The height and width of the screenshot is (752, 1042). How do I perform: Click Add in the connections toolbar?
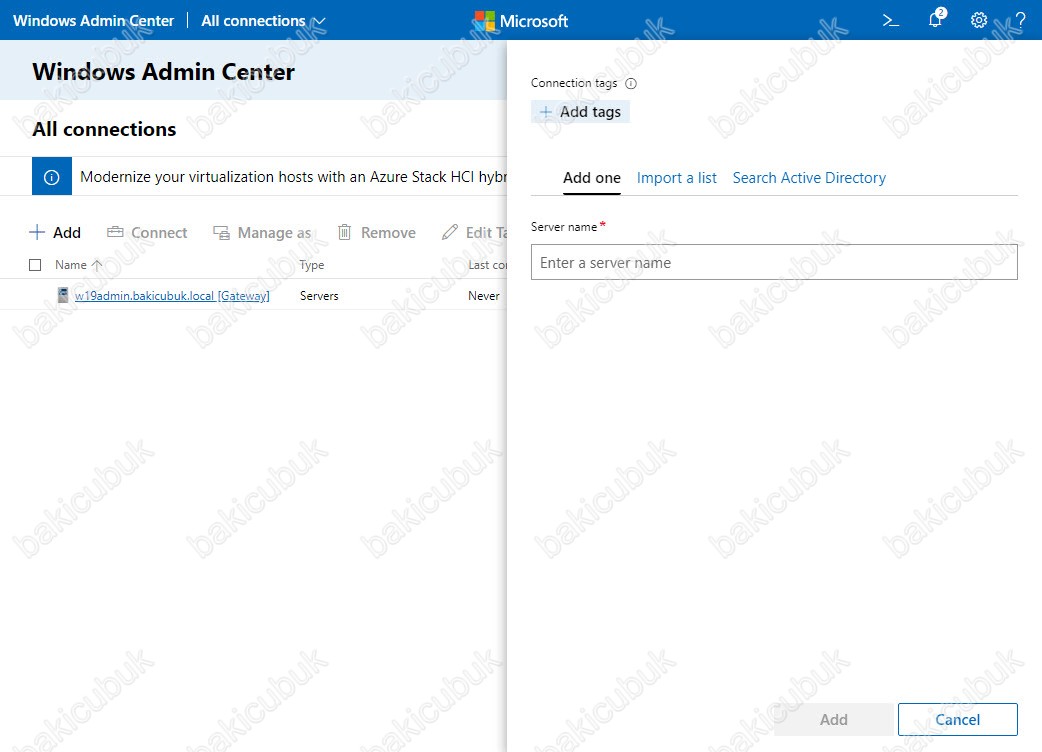pyautogui.click(x=55, y=233)
